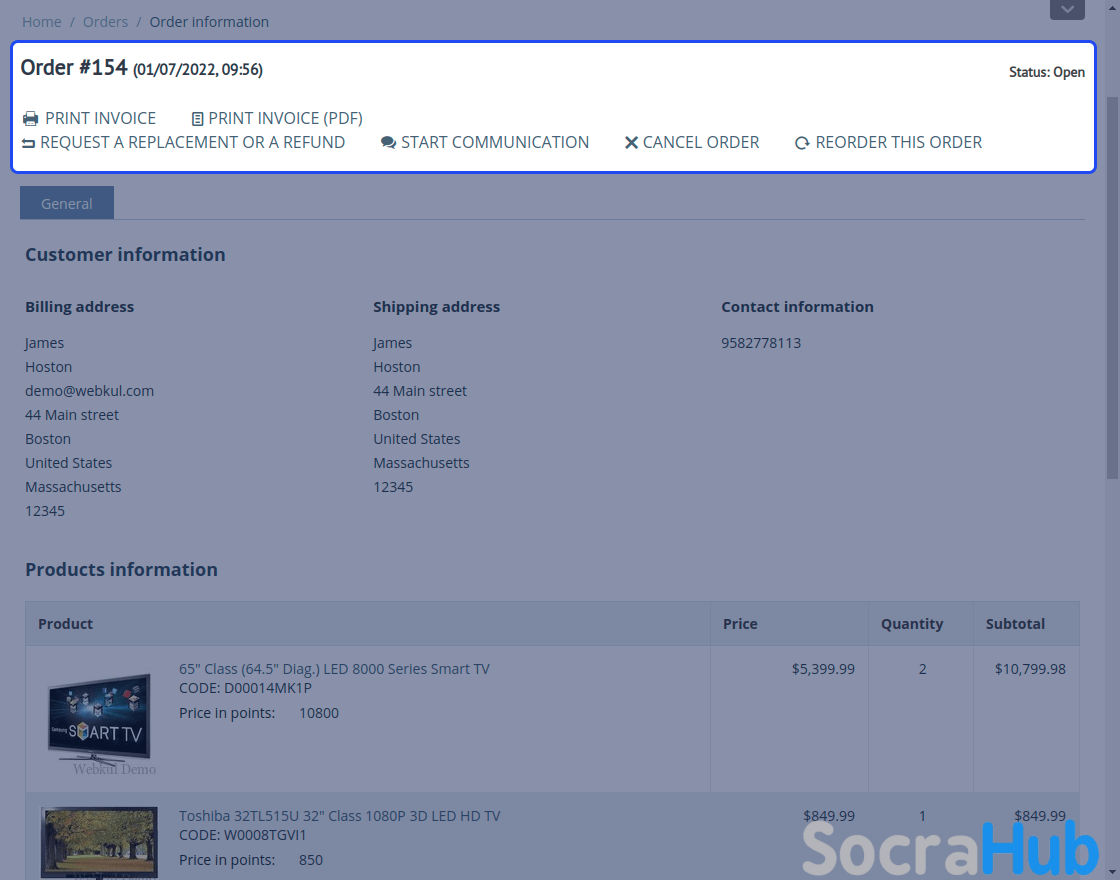1120x880 pixels.
Task: Select the CANCEL ORDER text link
Action: 700,142
